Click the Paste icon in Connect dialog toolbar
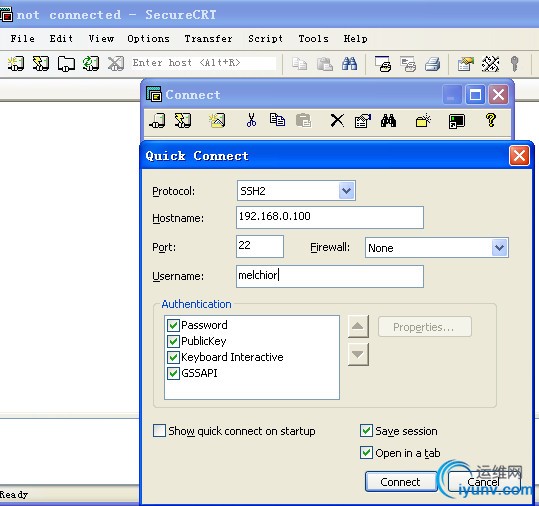 click(x=303, y=121)
